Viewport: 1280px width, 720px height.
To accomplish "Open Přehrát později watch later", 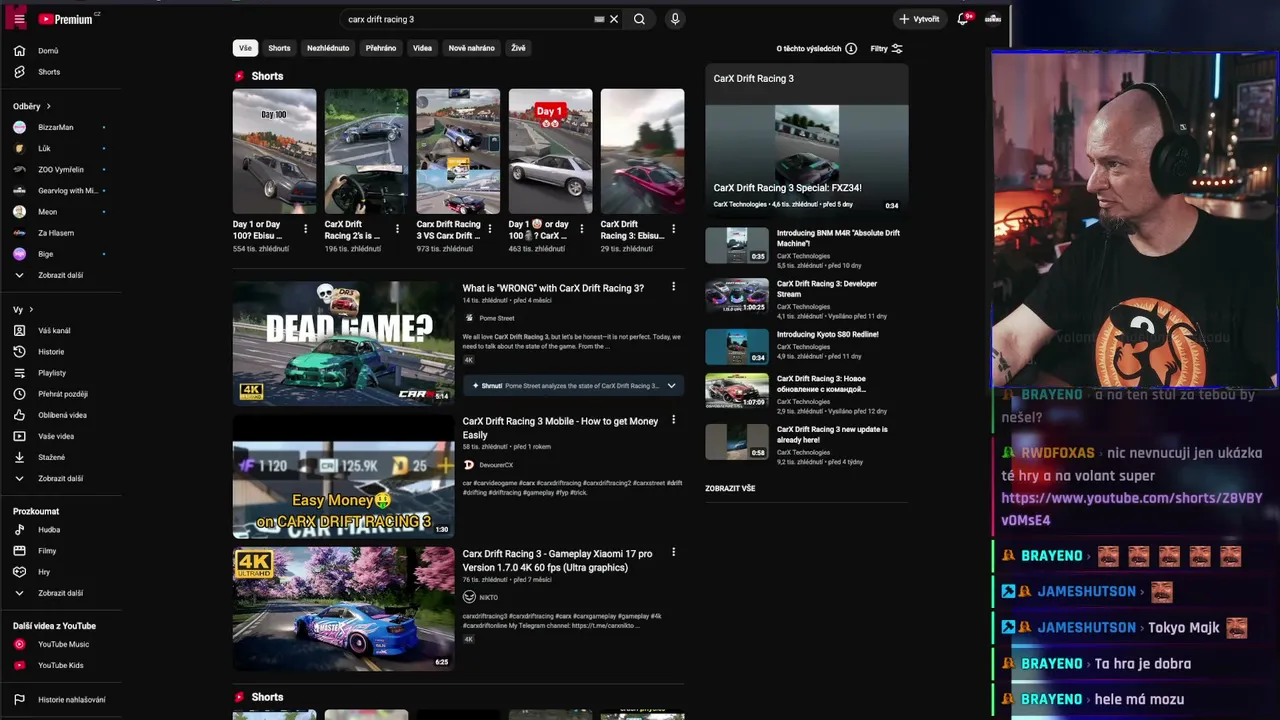I will 61,394.
